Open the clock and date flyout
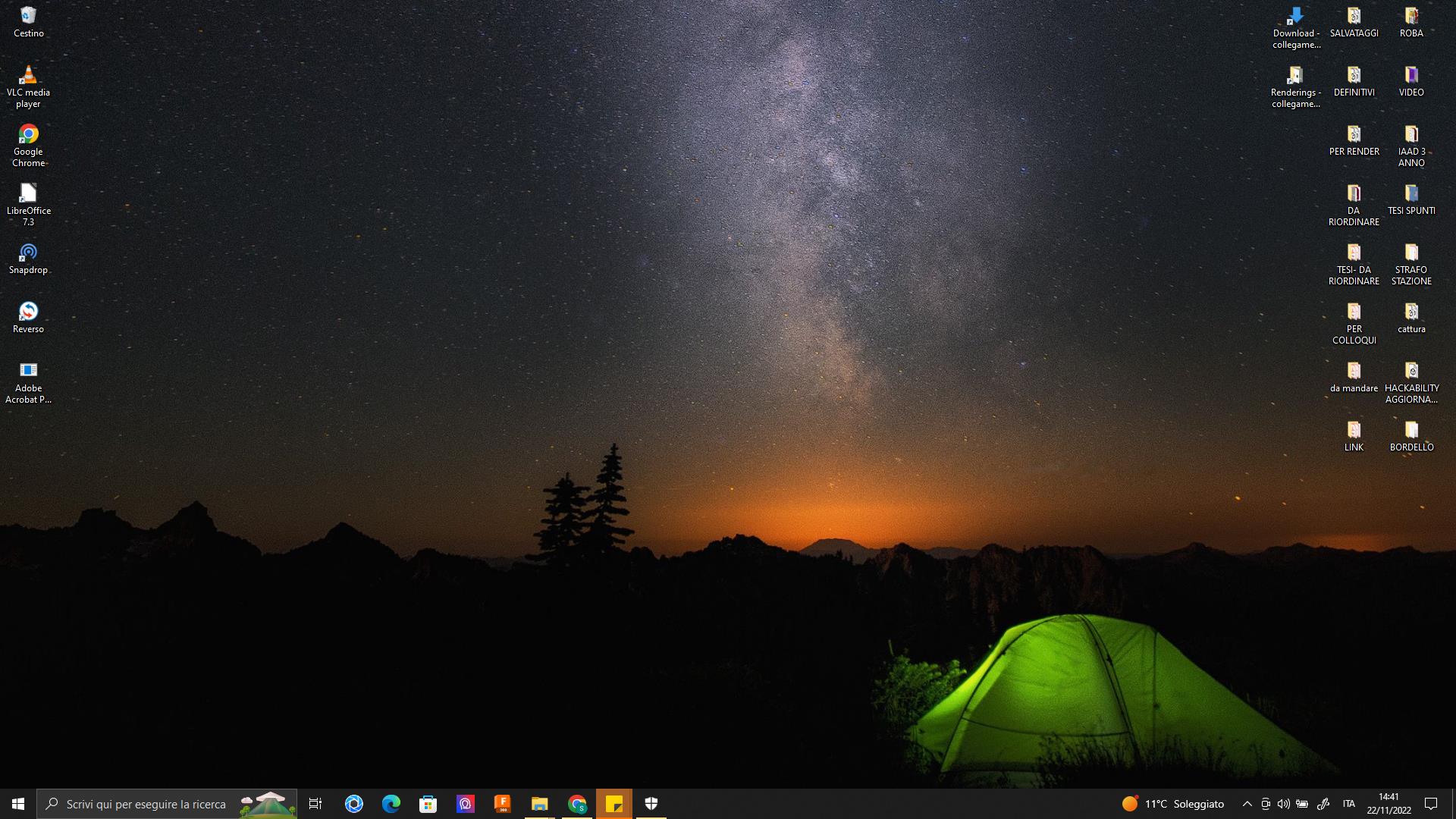Screen dimensions: 1456x819 (x=1389, y=804)
